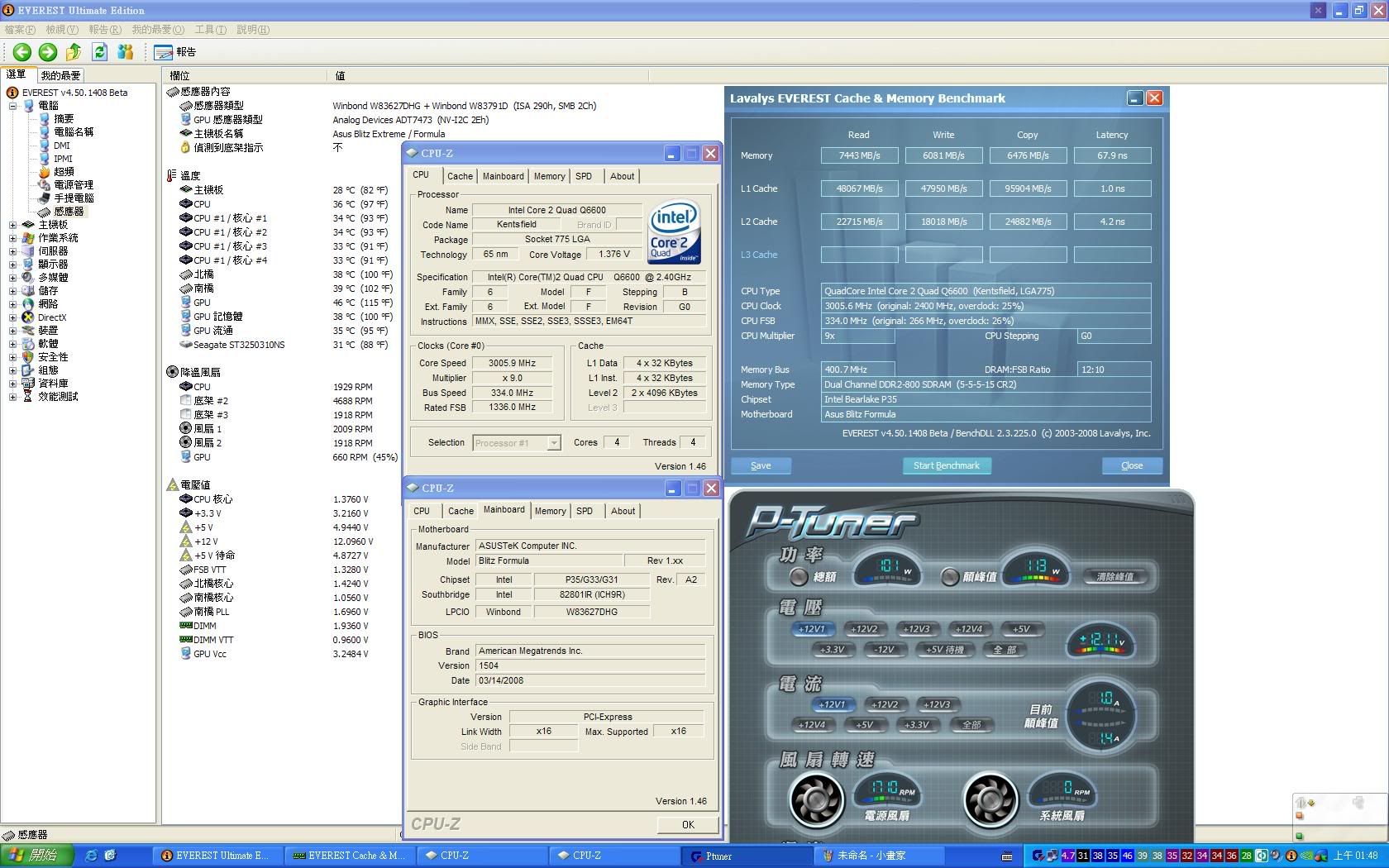
Task: Switch to 我的最愛 favorites tab
Action: [x=60, y=75]
